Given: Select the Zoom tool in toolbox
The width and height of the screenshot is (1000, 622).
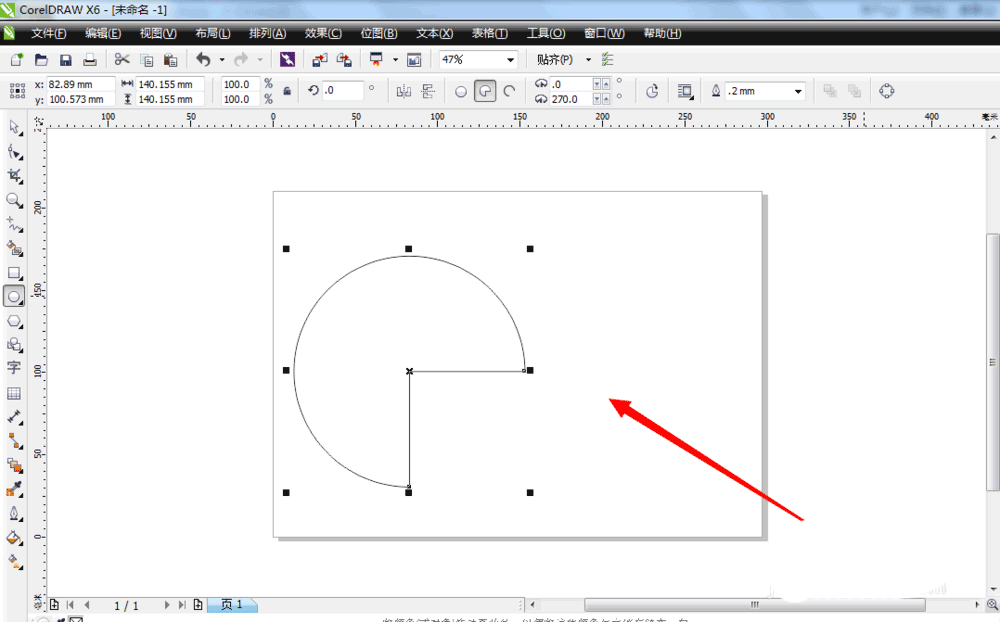Looking at the screenshot, I should [x=15, y=201].
